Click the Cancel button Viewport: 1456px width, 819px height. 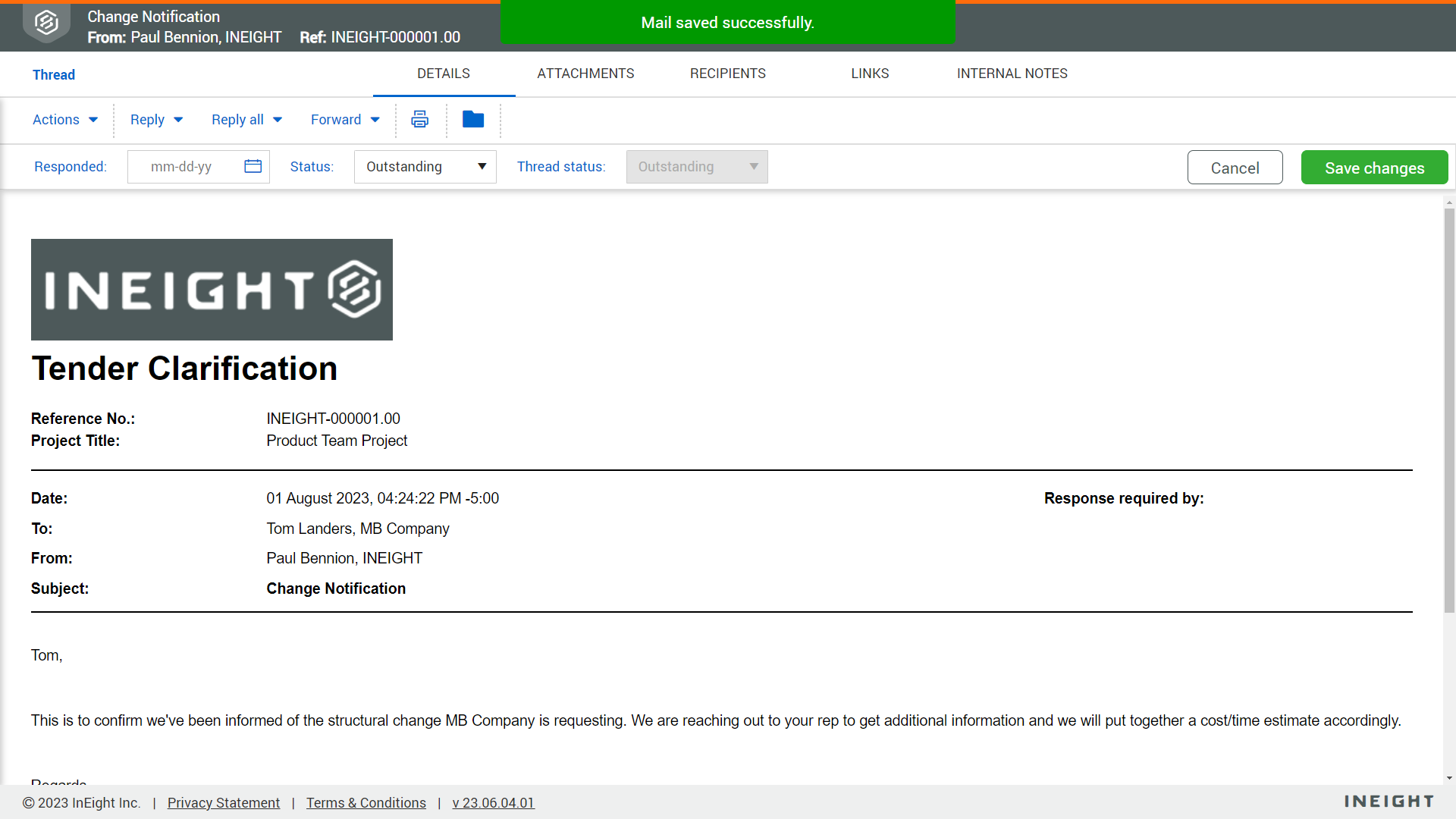point(1235,168)
